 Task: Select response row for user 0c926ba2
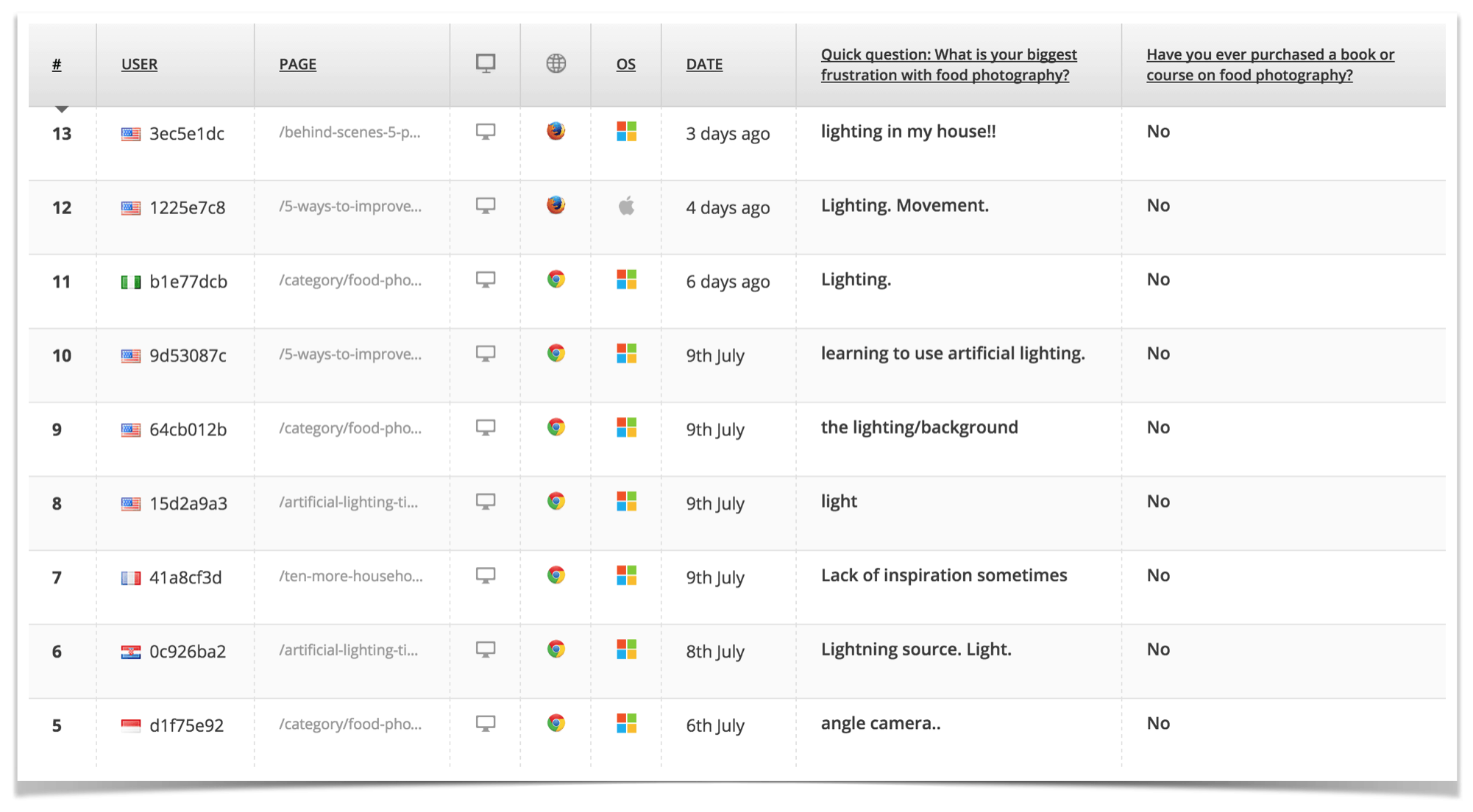point(187,652)
